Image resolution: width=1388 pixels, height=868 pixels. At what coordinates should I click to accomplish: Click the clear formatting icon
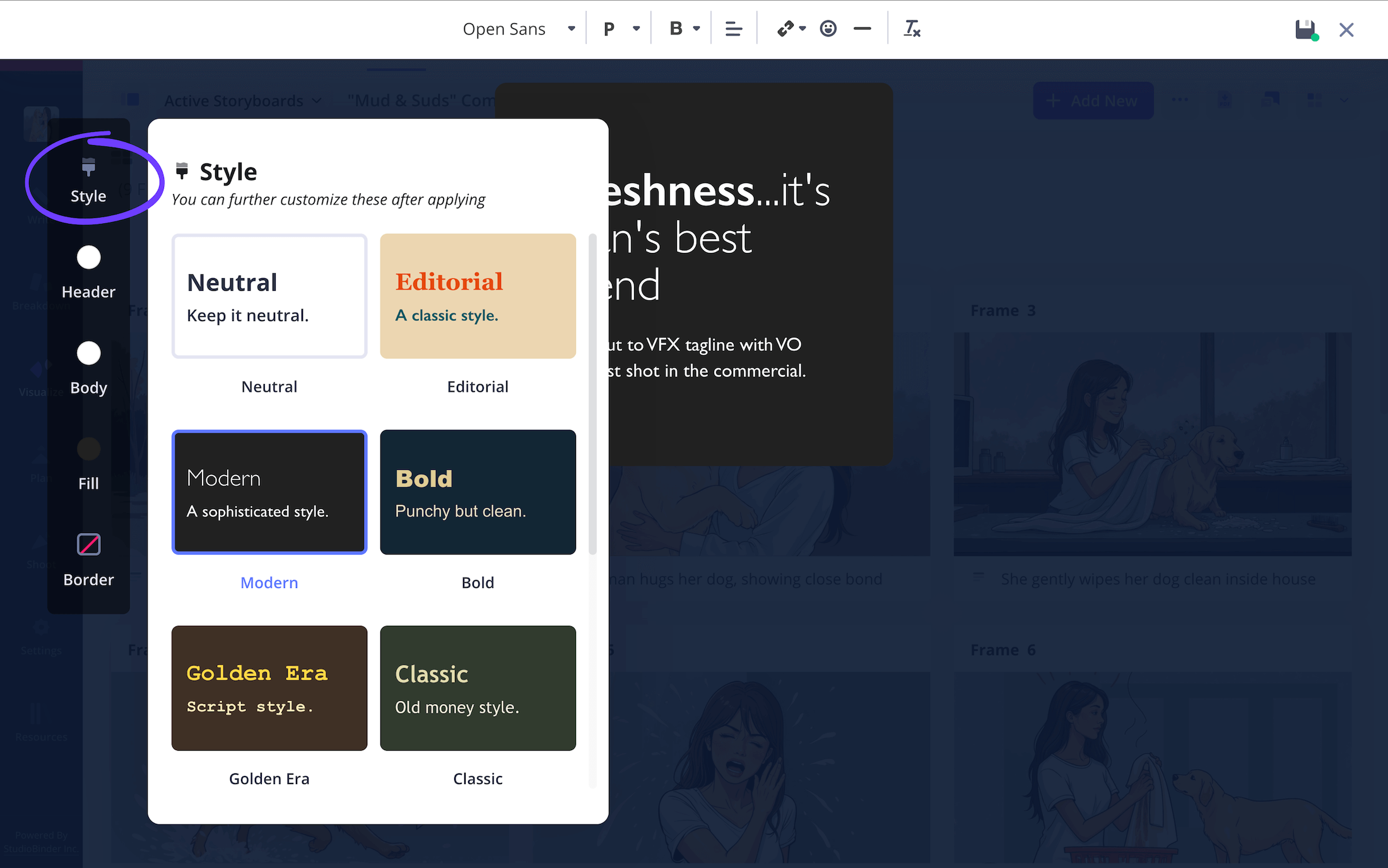click(912, 29)
